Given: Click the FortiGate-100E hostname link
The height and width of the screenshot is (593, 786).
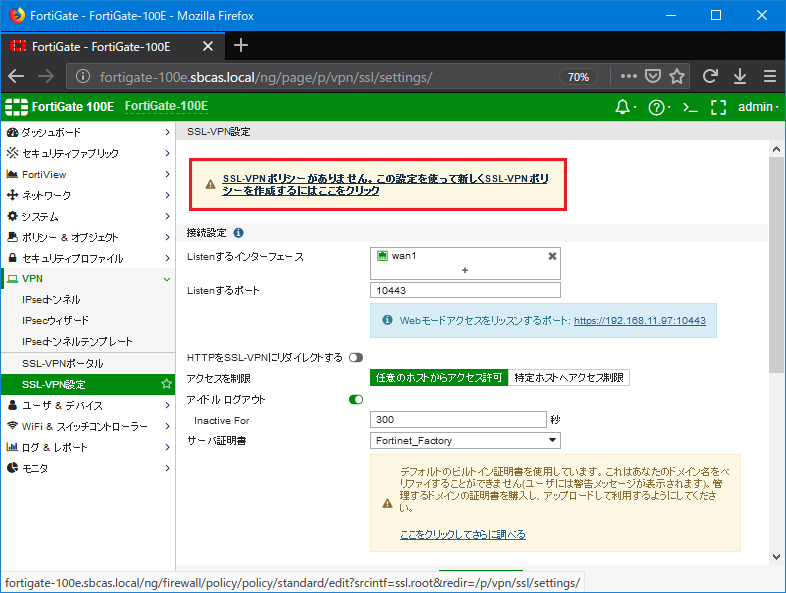Looking at the screenshot, I should point(166,106).
